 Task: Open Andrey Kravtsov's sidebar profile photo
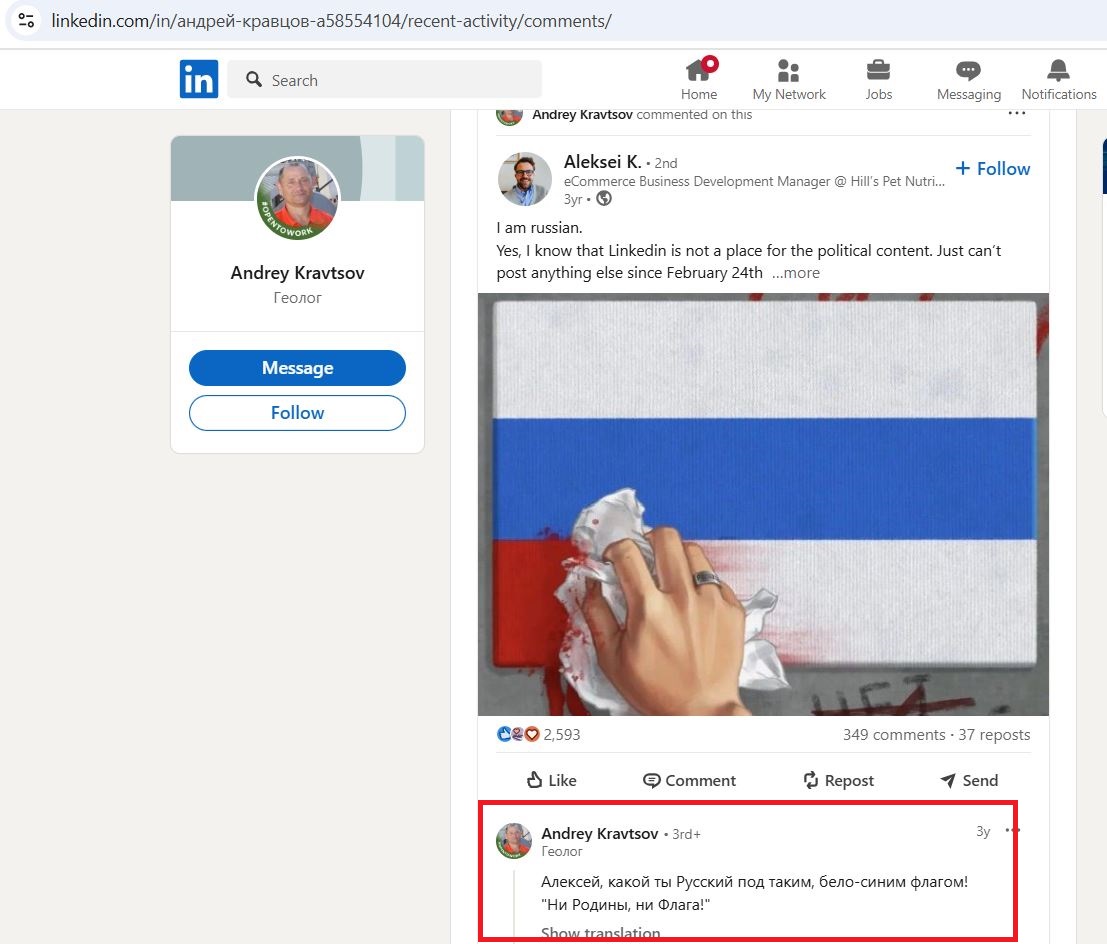tap(297, 198)
